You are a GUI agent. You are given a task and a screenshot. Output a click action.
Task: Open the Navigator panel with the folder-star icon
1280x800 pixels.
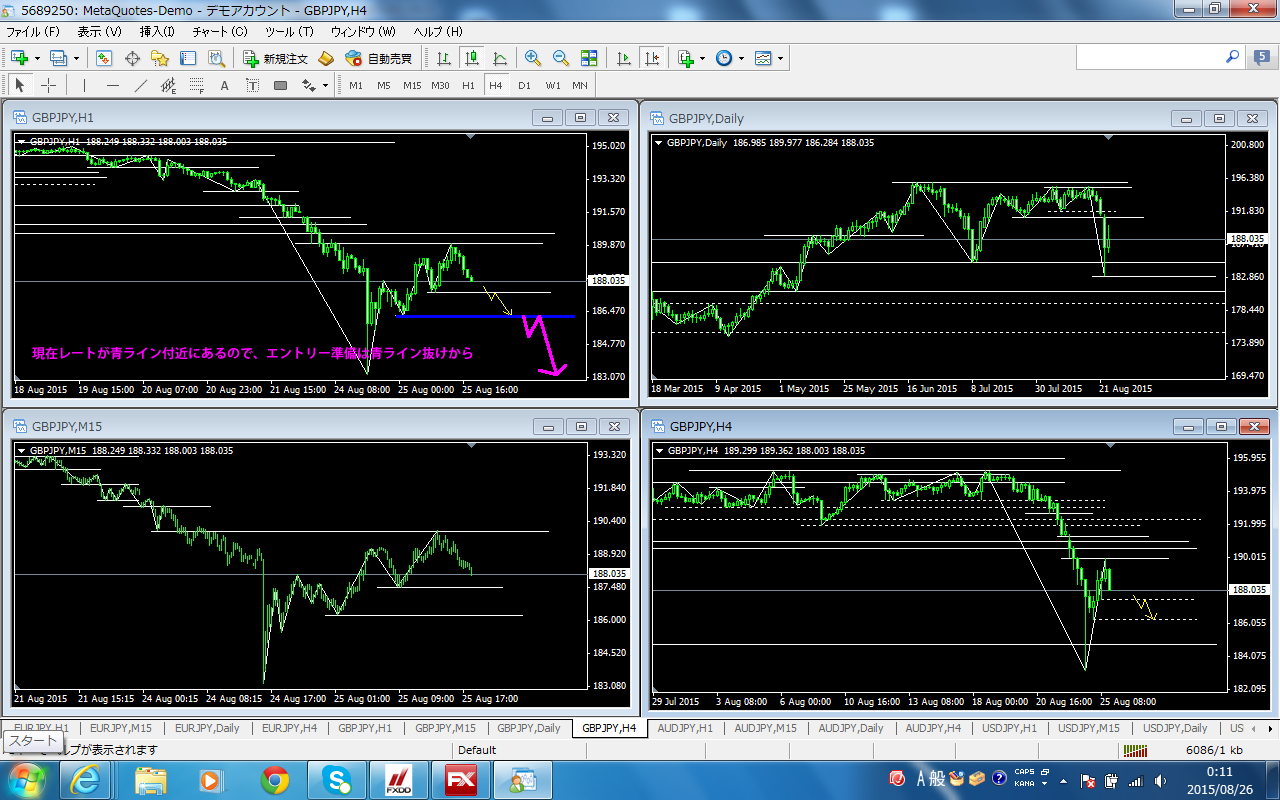[159, 58]
